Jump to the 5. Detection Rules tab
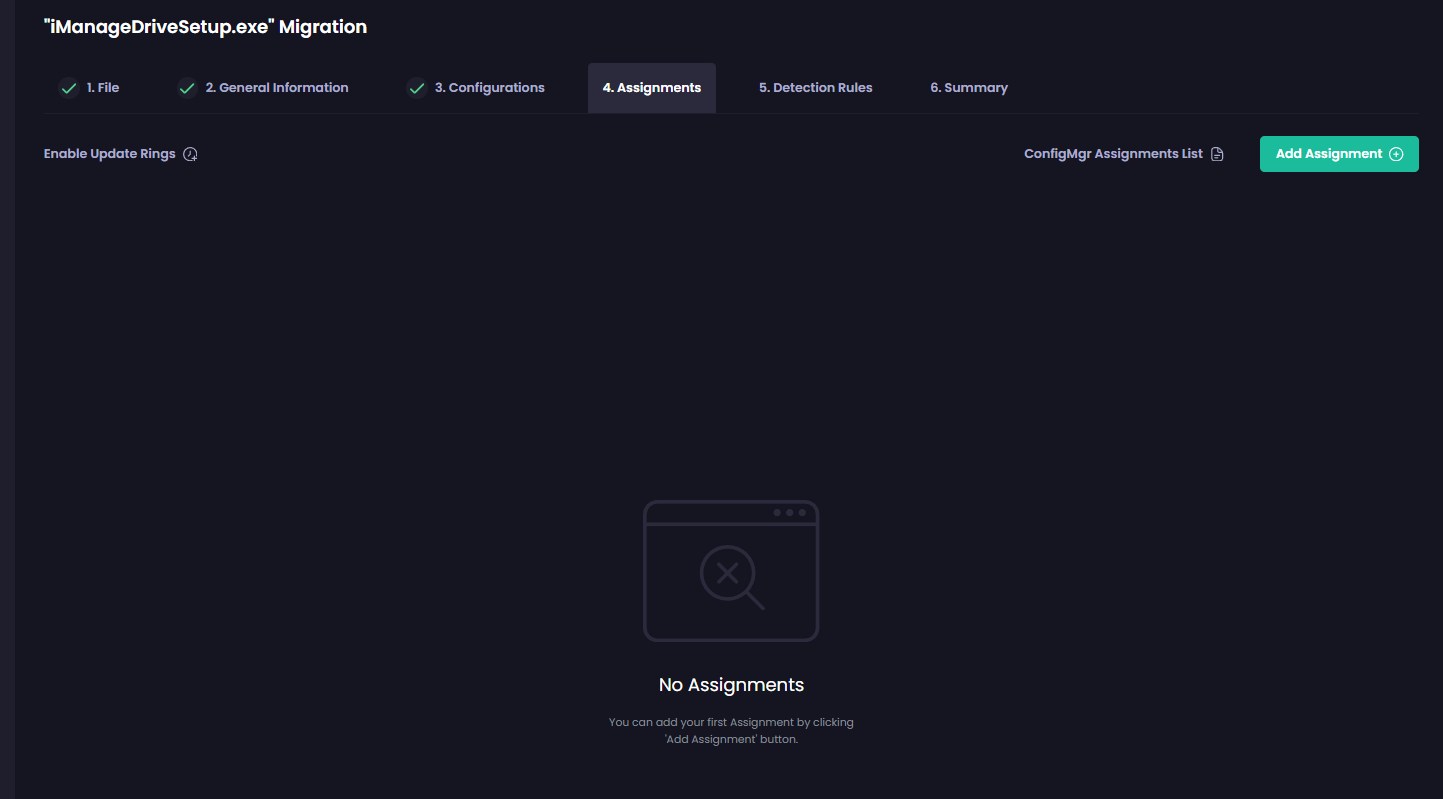 coord(815,88)
